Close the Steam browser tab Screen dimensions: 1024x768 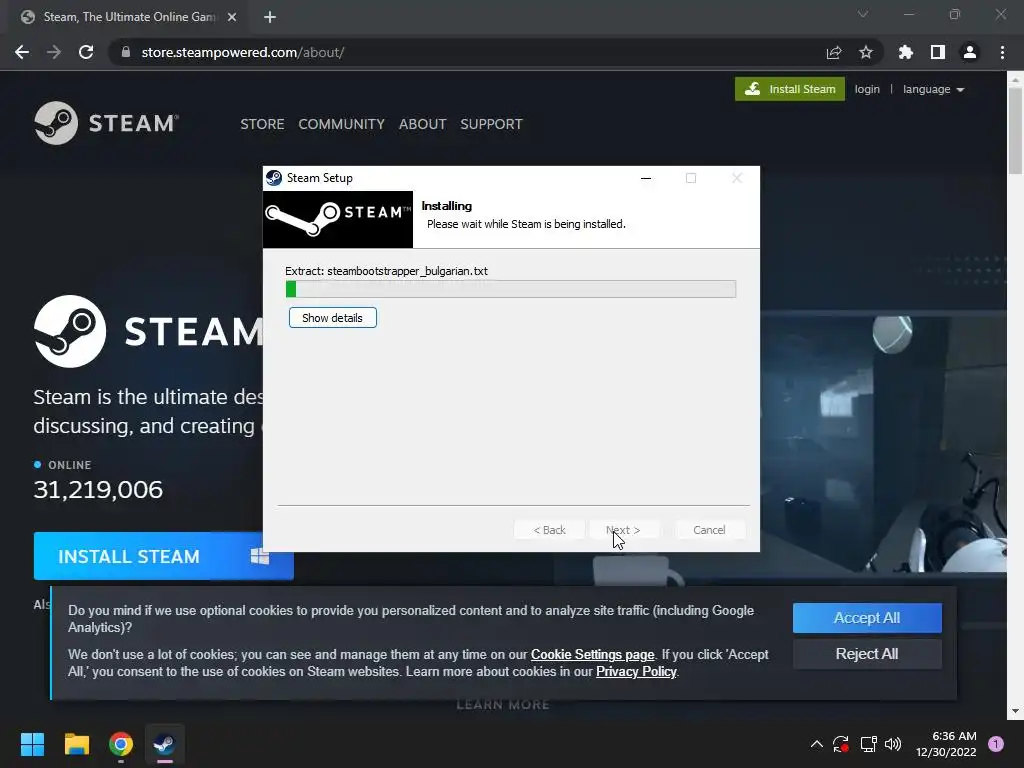pos(232,17)
